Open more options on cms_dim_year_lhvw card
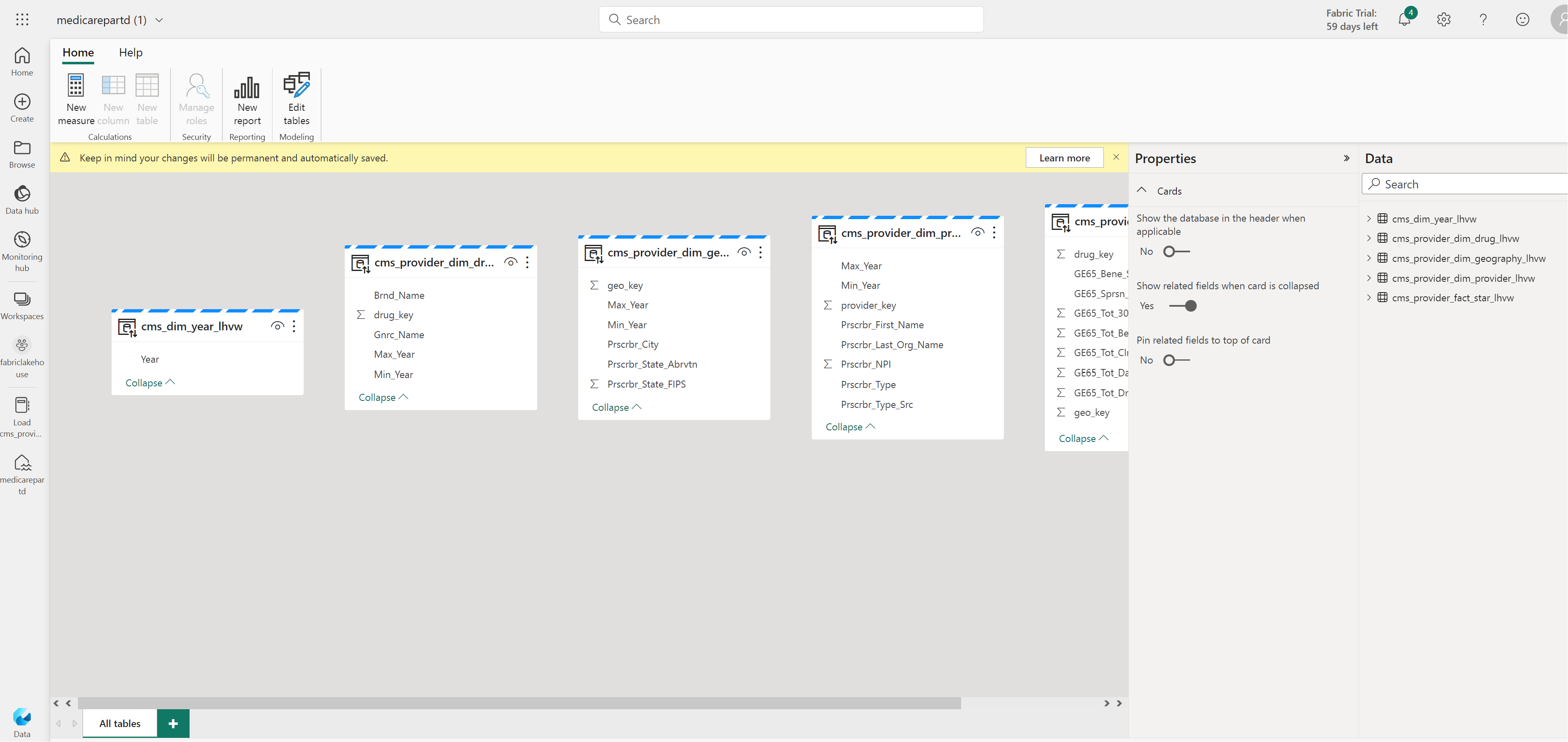The width and height of the screenshot is (1568, 742). tap(294, 327)
